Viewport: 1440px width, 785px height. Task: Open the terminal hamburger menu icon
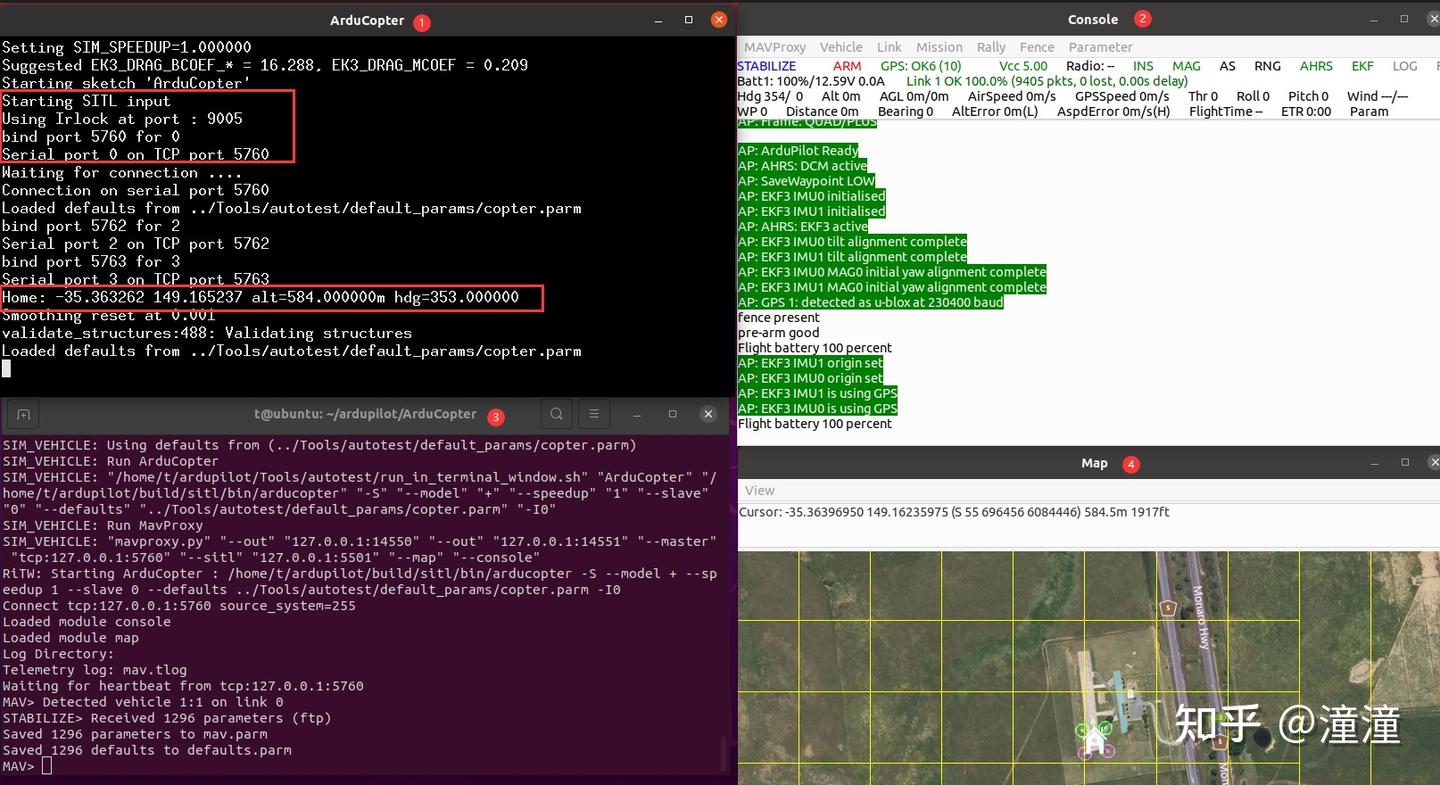click(594, 414)
